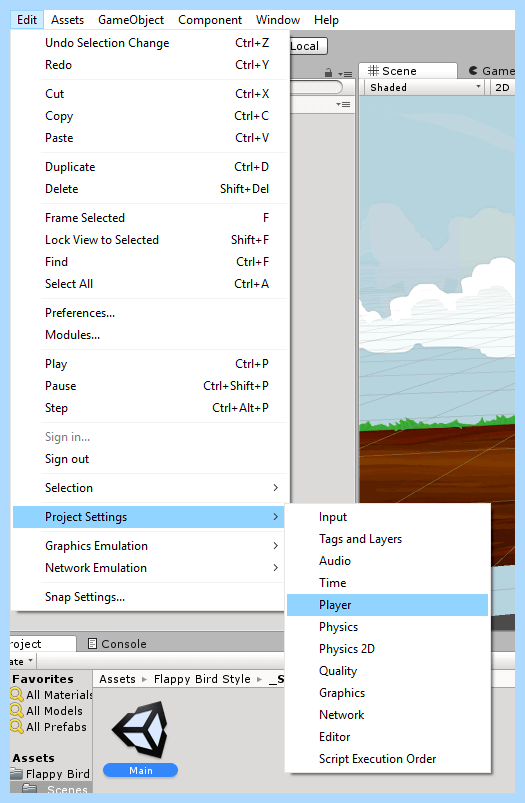
Task: Open the Create dropdown in Project panel
Action: (22, 662)
